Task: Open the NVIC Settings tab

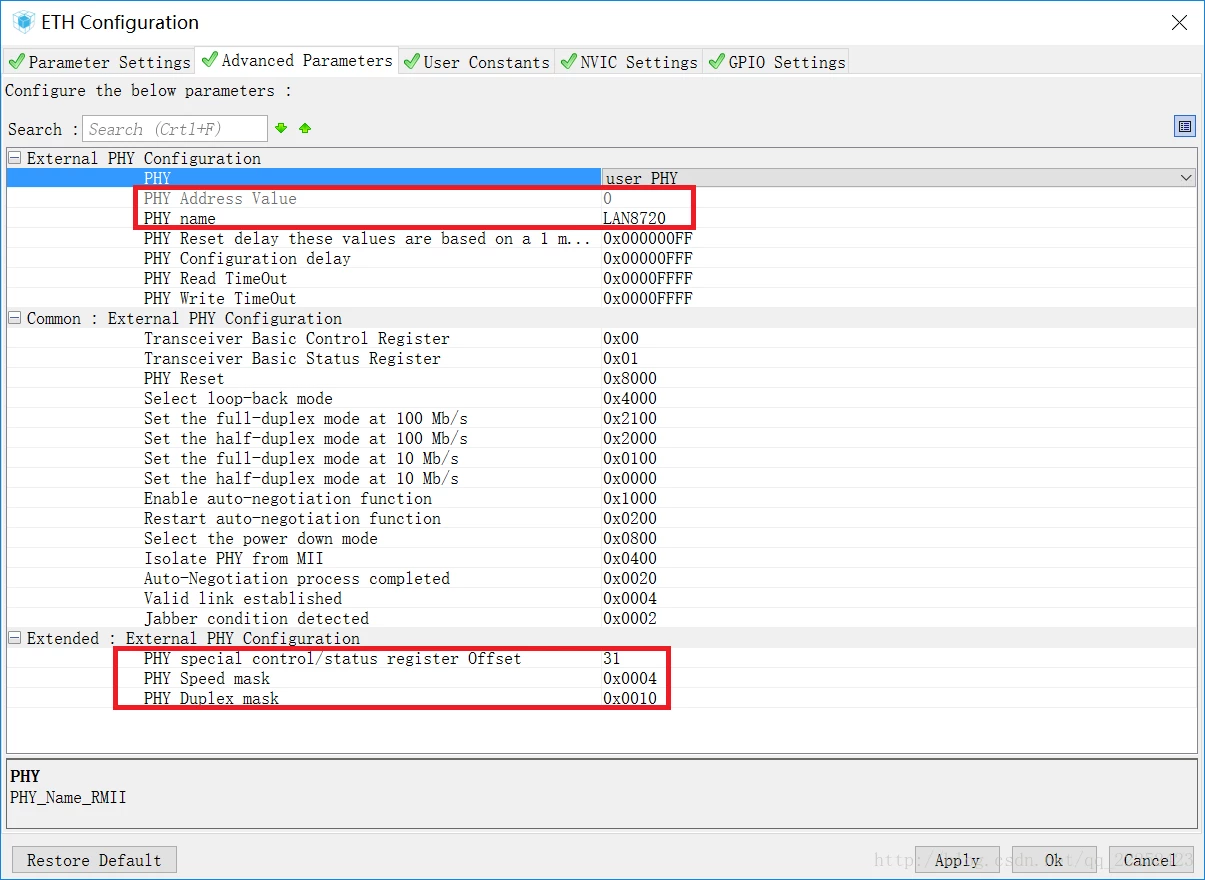Action: click(x=629, y=62)
